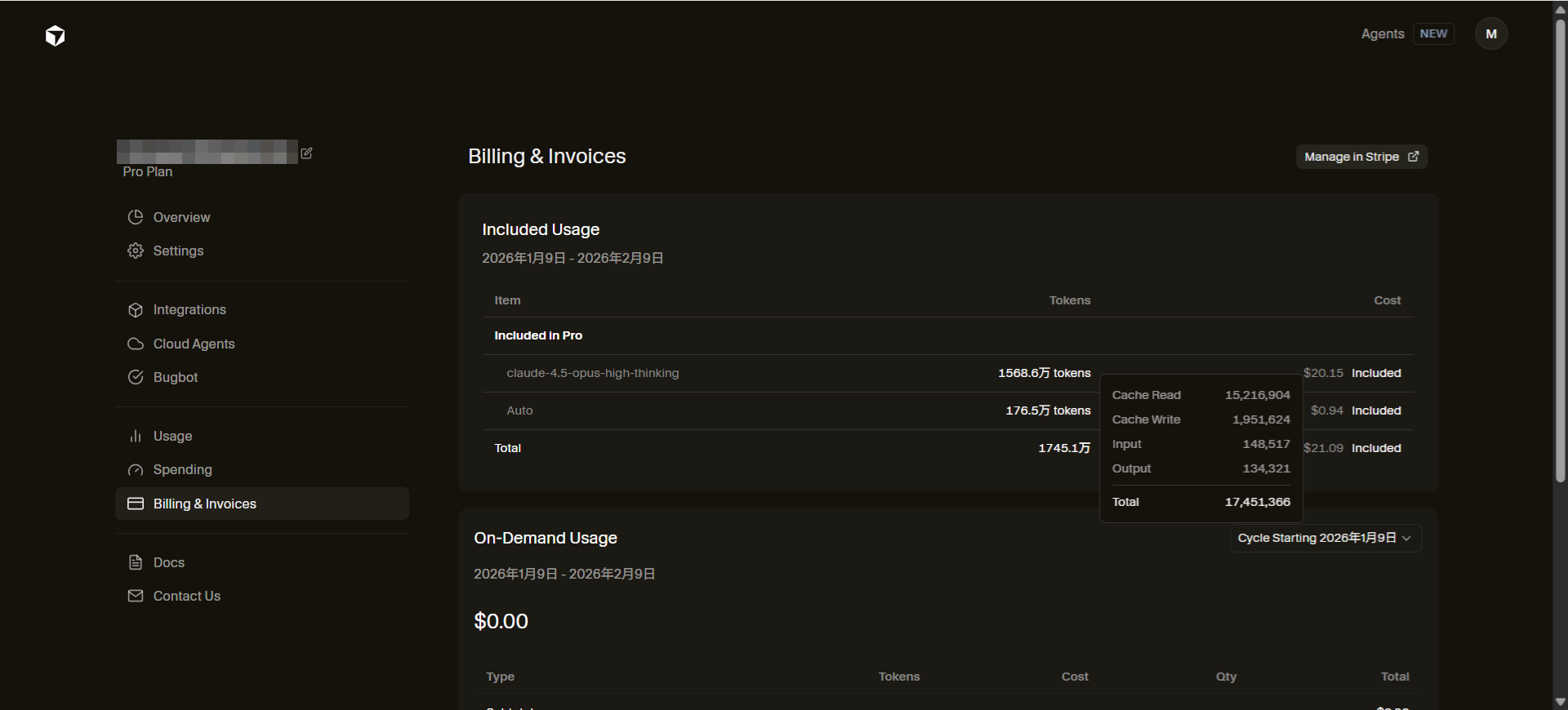This screenshot has height=710, width=1568.
Task: Expand the Cycle Starting date dropdown
Action: click(x=1325, y=538)
